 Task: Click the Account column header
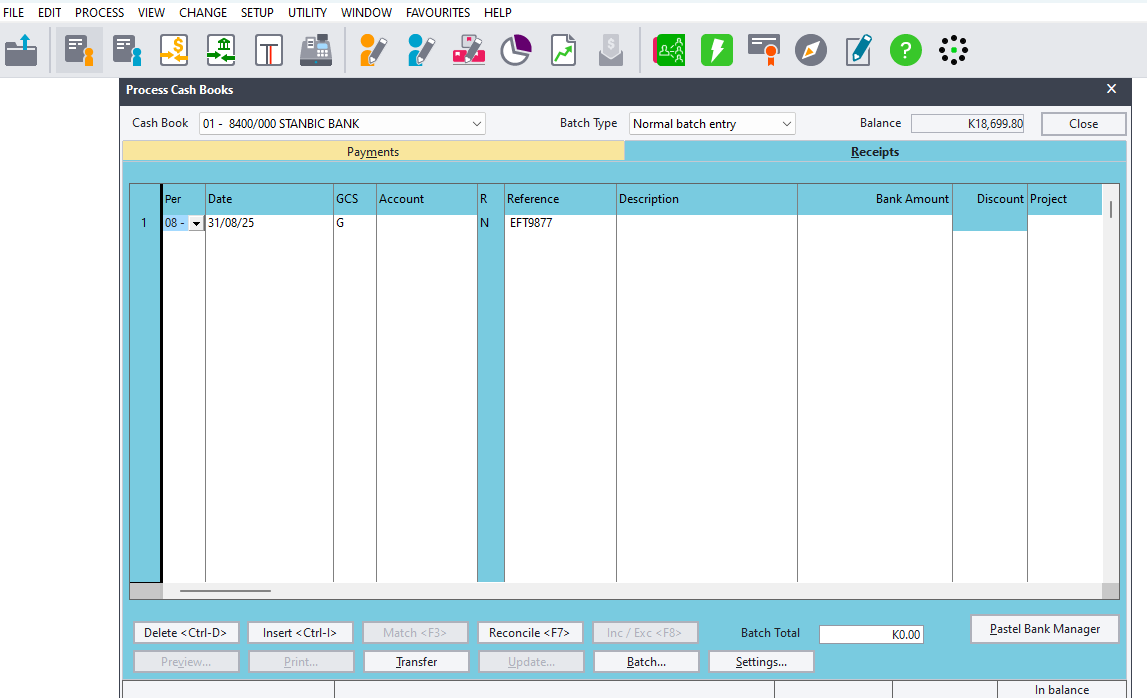[426, 199]
